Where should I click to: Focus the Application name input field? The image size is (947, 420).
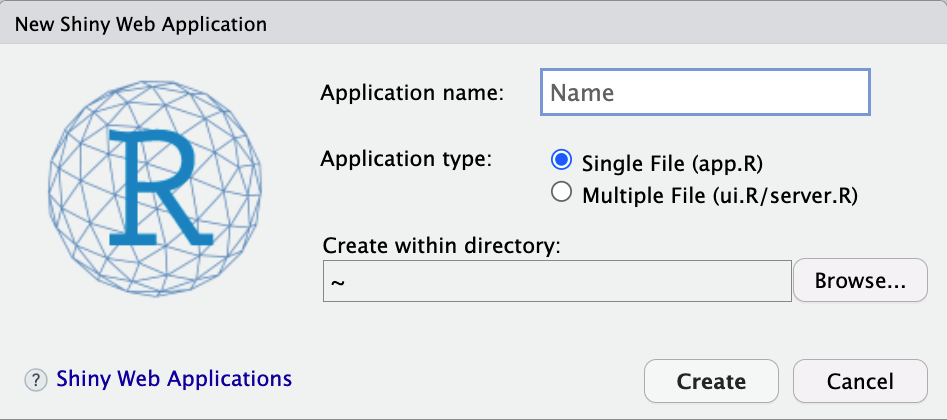tap(705, 92)
